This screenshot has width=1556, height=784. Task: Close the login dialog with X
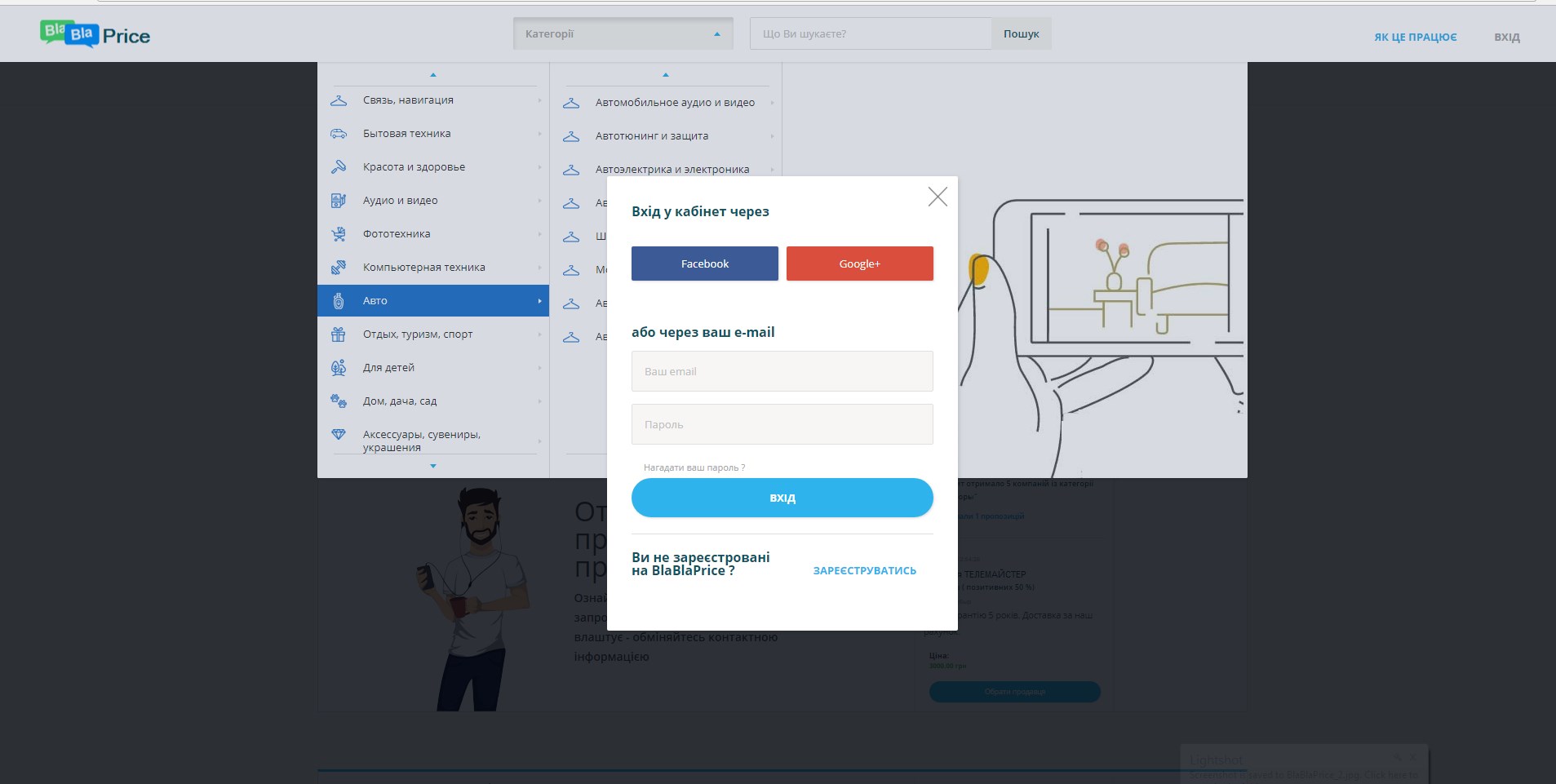938,196
